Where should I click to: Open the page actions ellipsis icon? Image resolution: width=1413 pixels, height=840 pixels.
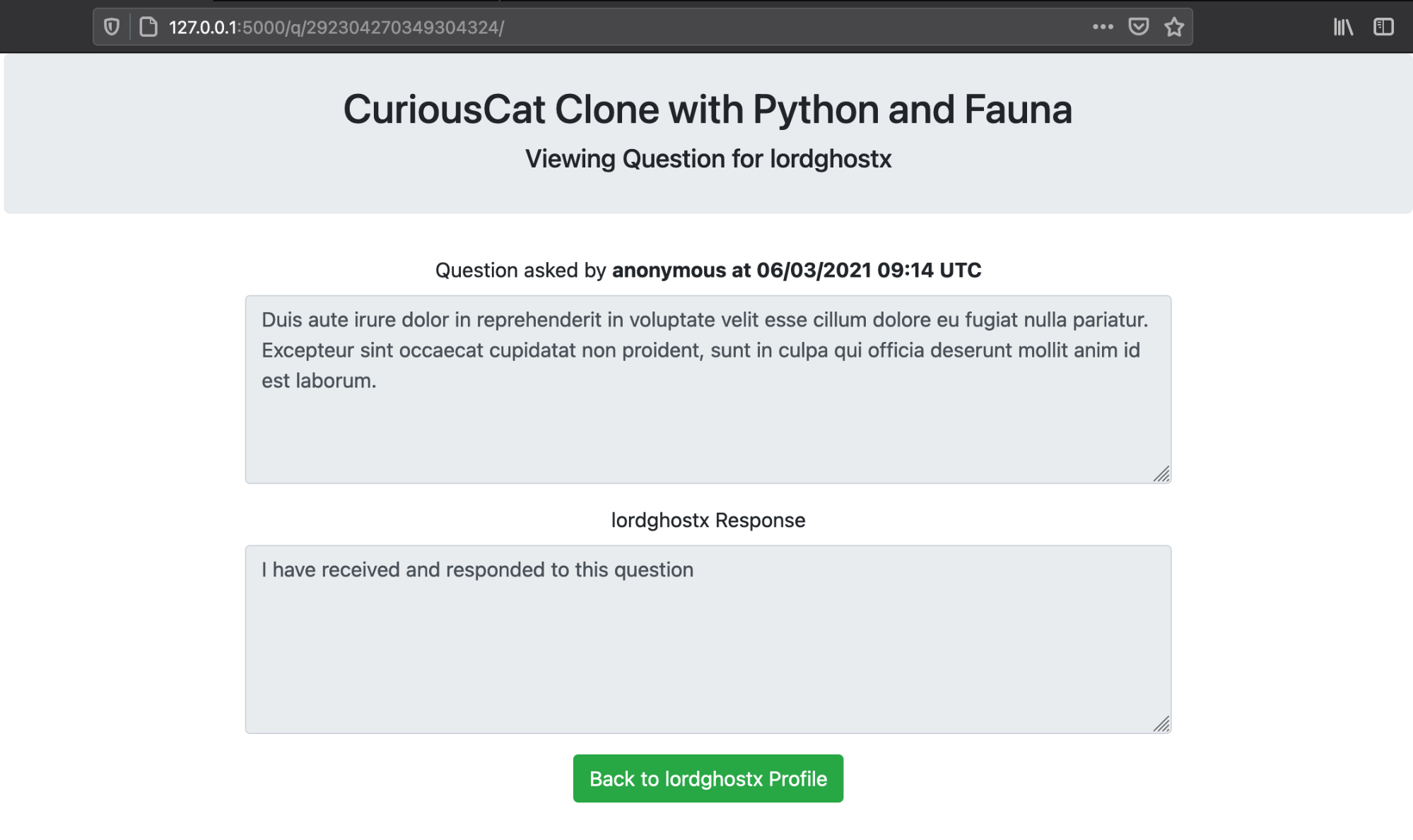click(x=1101, y=27)
